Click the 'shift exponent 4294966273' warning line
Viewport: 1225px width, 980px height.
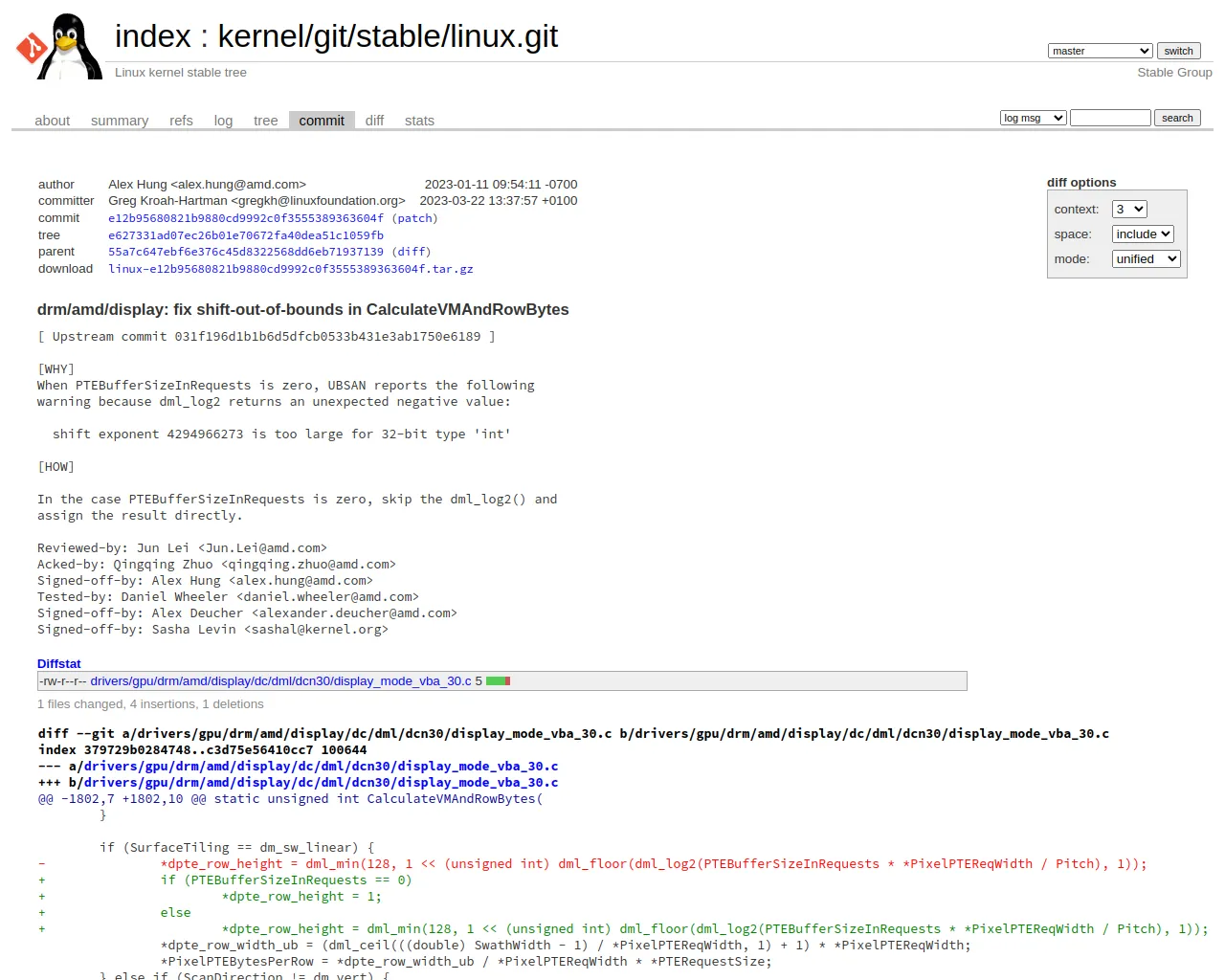[x=281, y=434]
